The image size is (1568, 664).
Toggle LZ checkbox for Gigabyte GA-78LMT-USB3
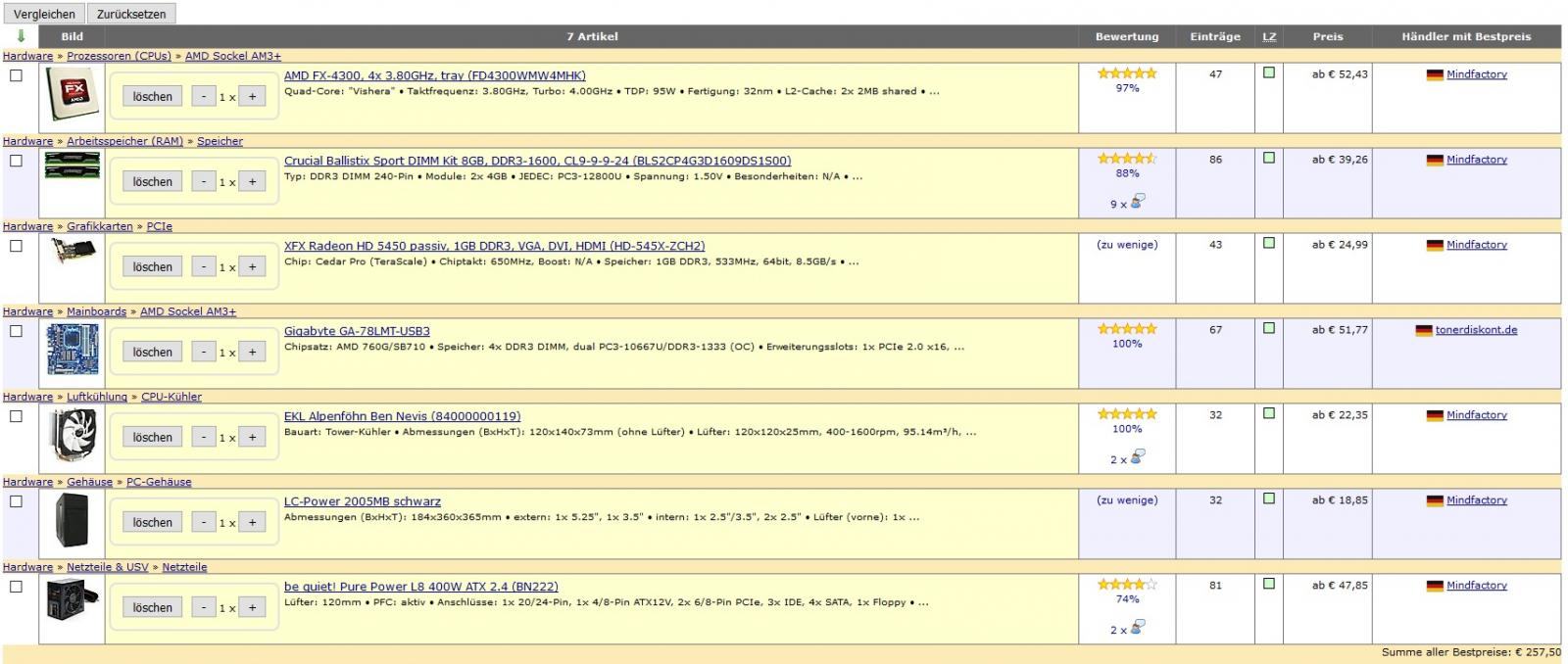pos(1269,328)
